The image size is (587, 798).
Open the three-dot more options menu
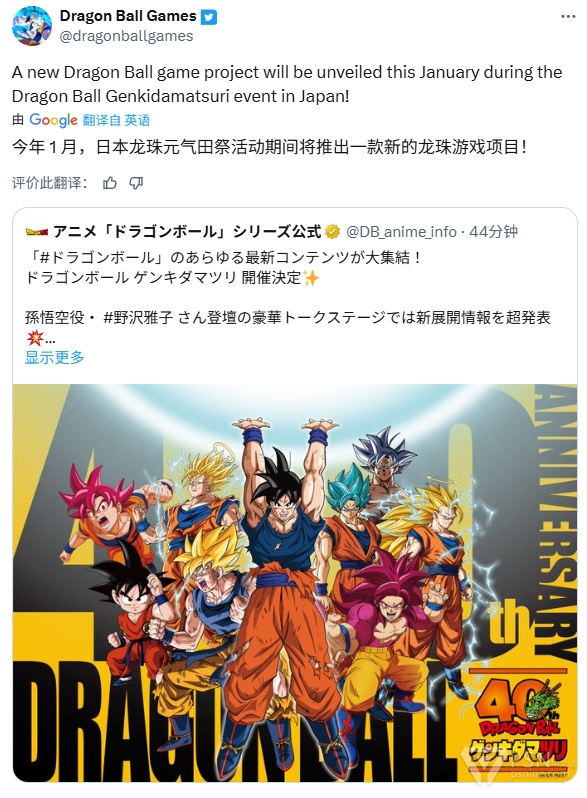568,17
